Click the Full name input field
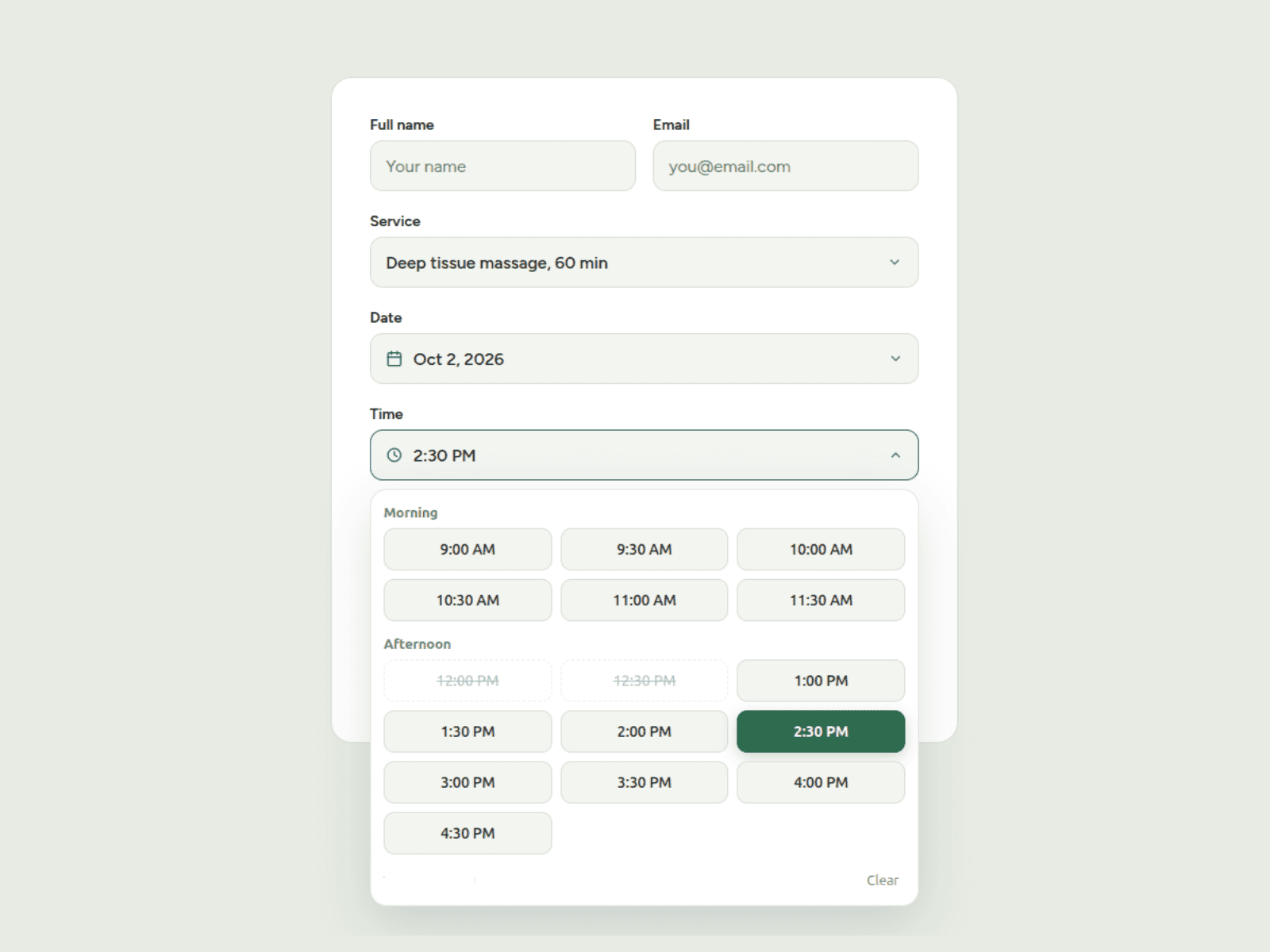 [502, 166]
